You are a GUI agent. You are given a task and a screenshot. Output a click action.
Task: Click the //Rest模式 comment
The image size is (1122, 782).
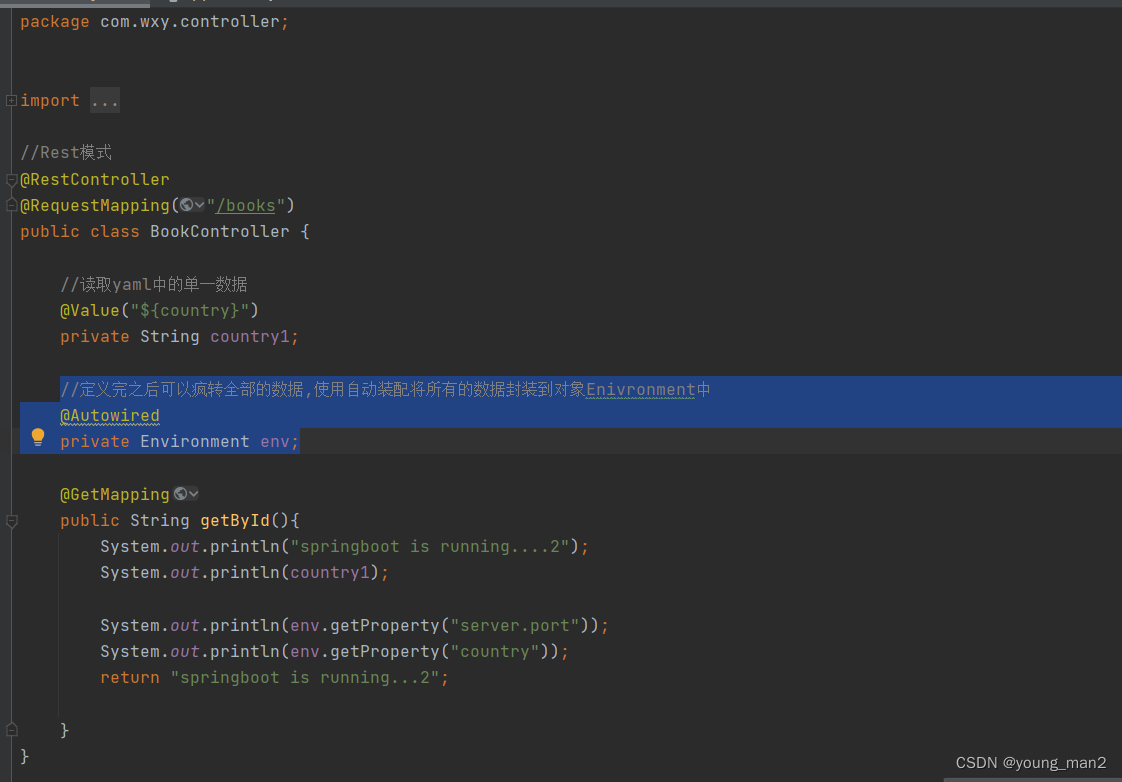click(66, 152)
